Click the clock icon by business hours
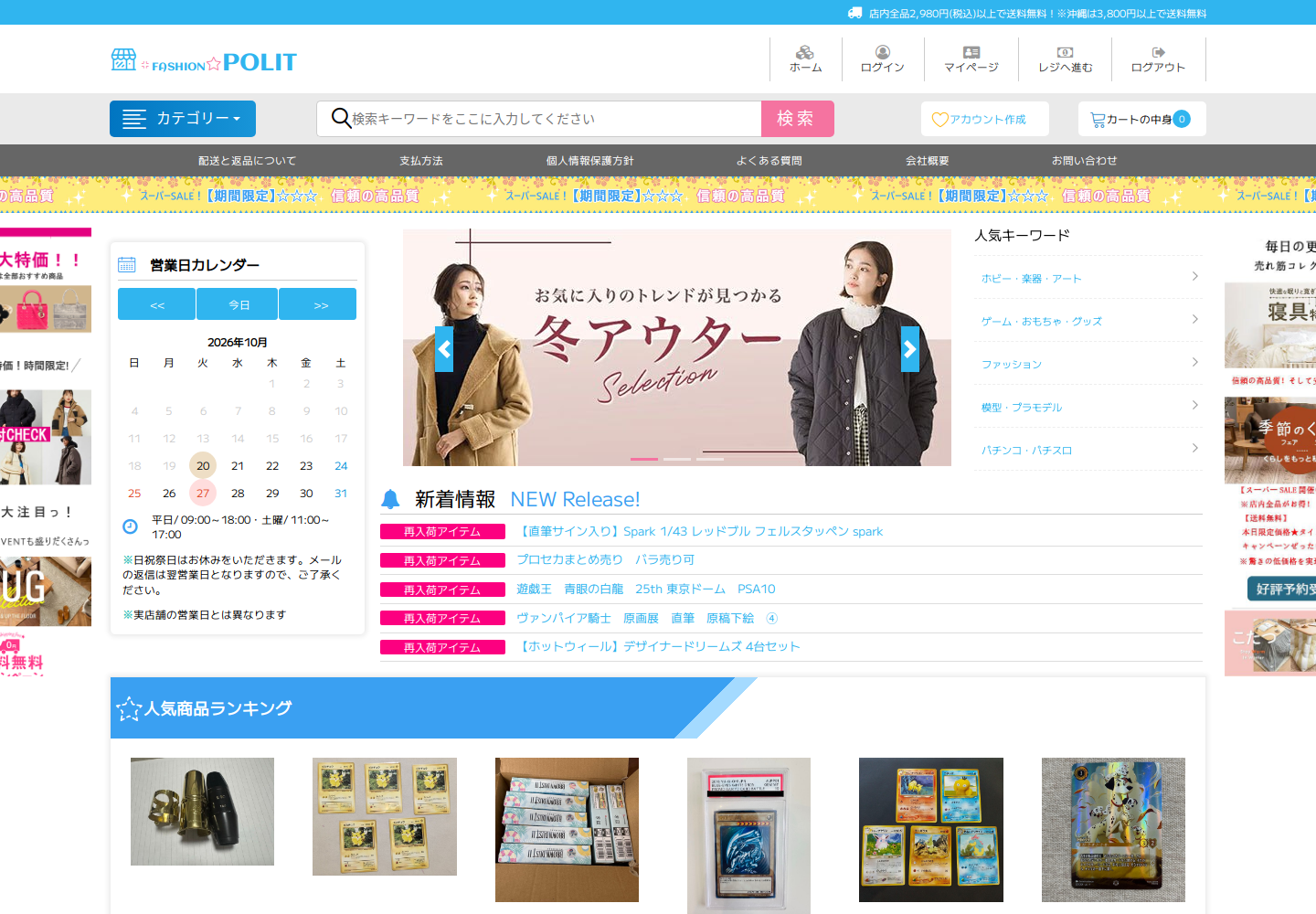The image size is (1316, 914). pyautogui.click(x=130, y=526)
